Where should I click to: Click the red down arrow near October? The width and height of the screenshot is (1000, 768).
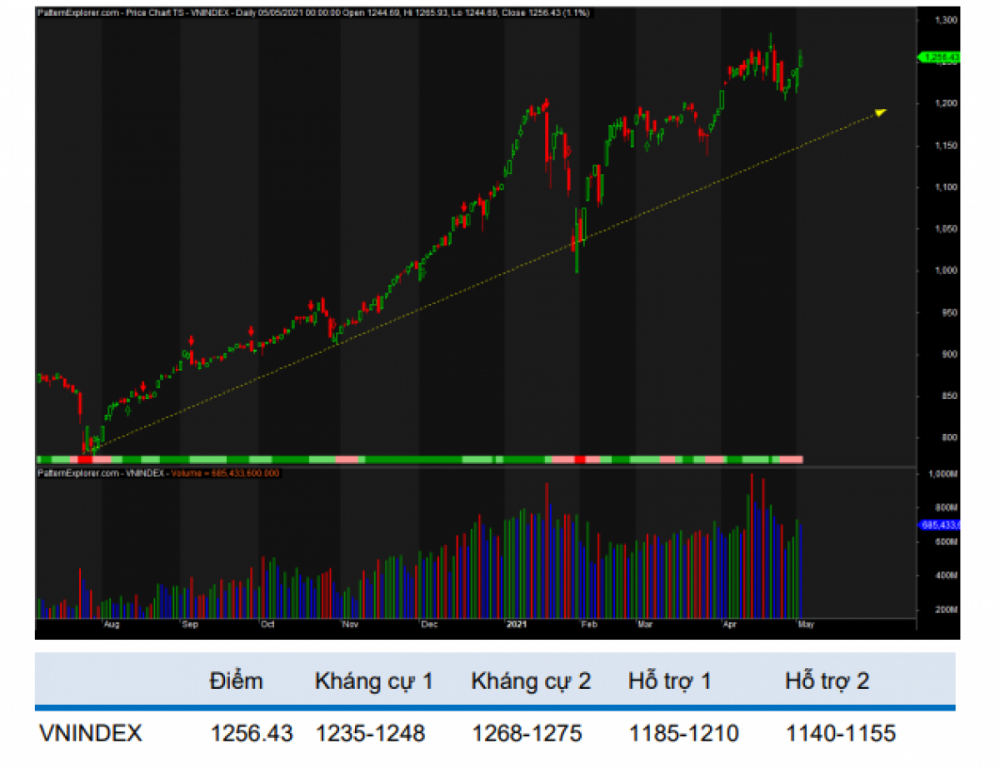[251, 330]
